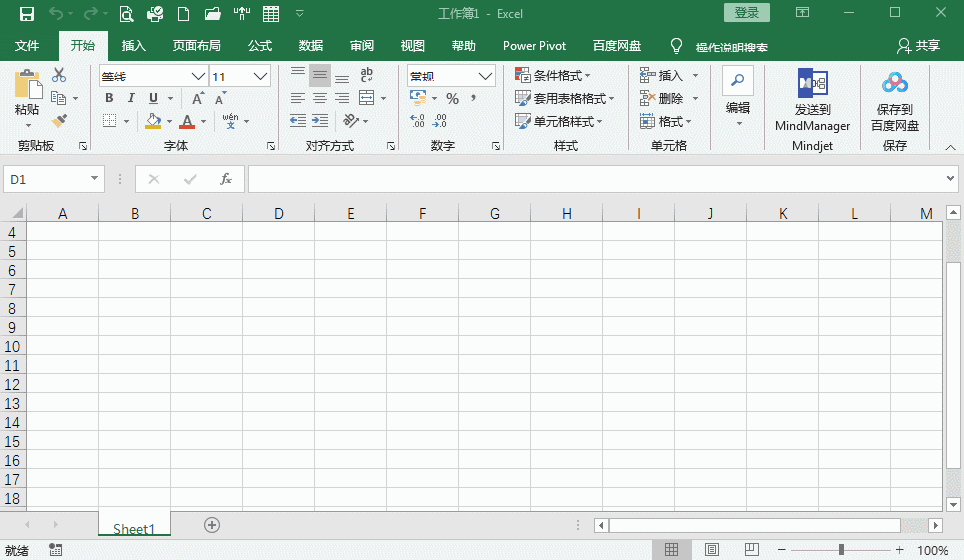Align text left
This screenshot has height=560, width=964.
[298, 98]
